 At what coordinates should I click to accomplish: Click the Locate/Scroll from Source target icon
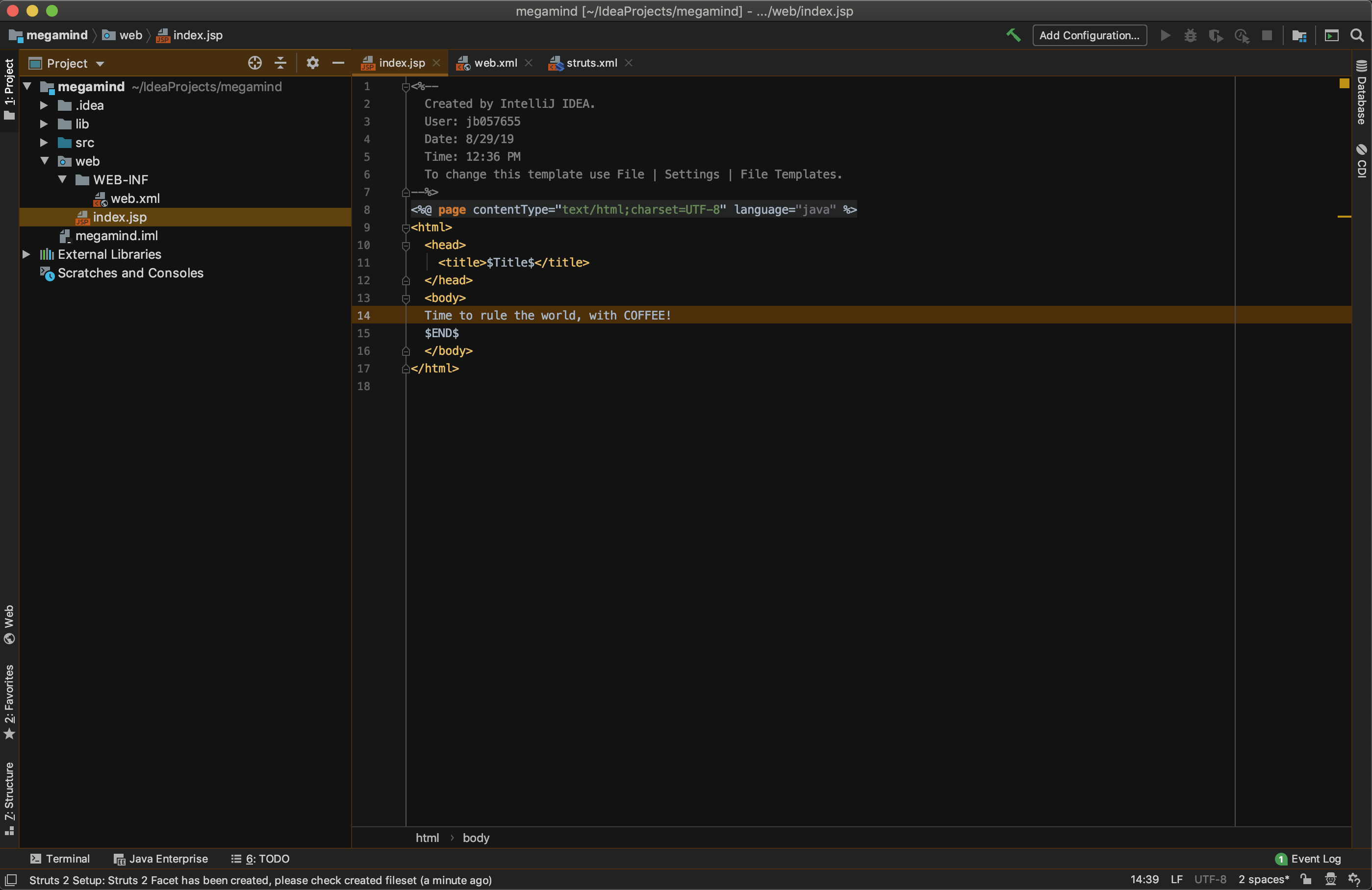click(x=255, y=63)
